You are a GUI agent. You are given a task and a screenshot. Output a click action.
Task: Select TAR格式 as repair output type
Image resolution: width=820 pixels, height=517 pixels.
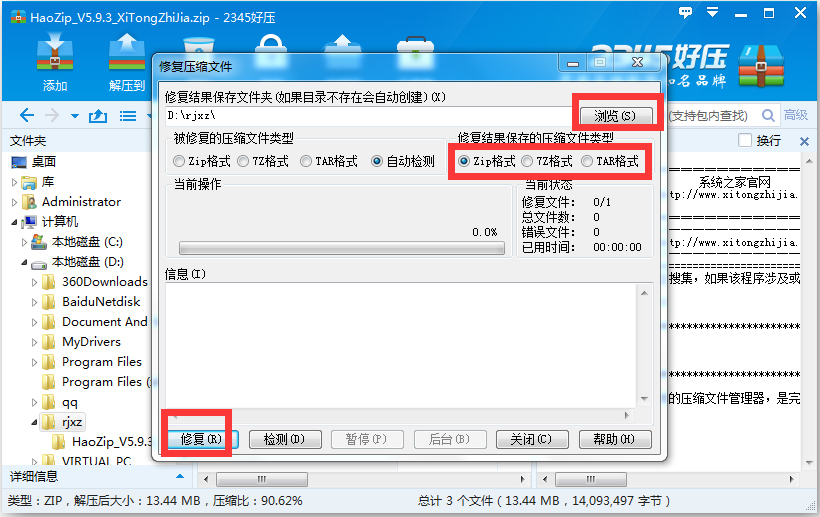[587, 162]
